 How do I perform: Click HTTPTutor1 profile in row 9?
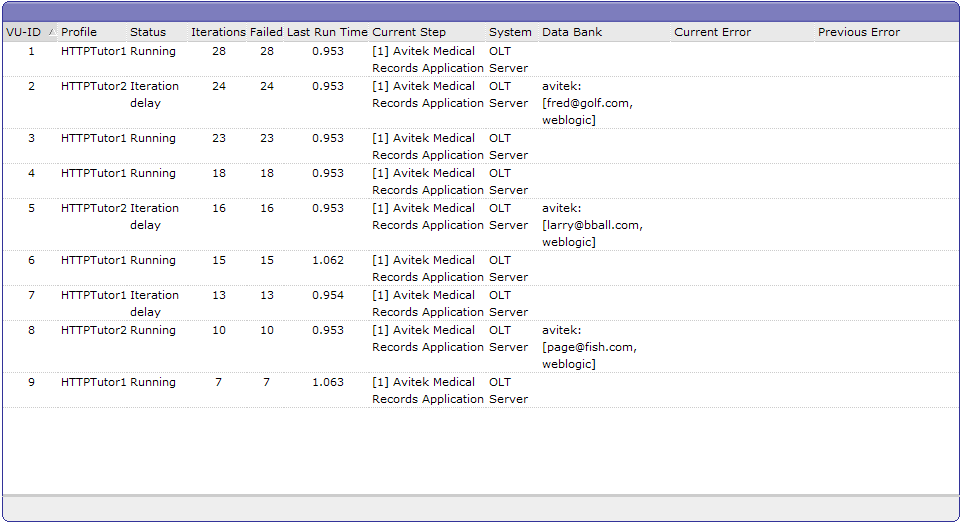[x=94, y=382]
